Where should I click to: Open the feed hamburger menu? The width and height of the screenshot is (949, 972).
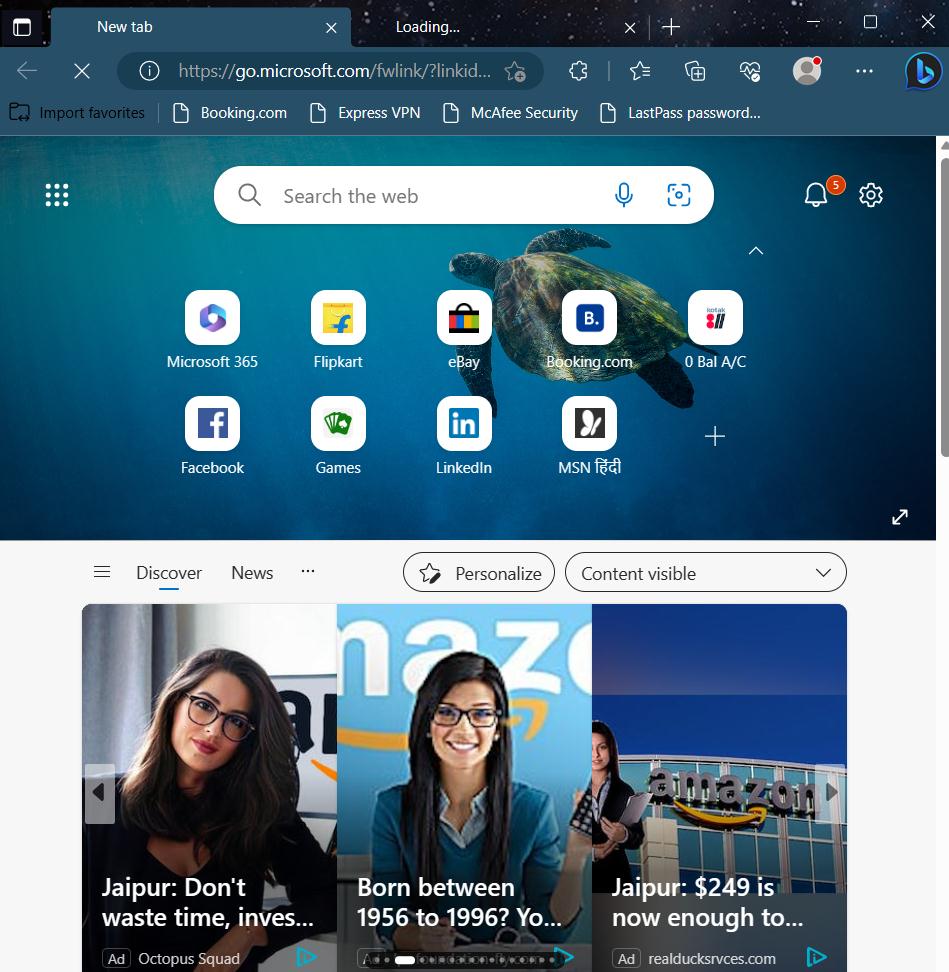[102, 572]
